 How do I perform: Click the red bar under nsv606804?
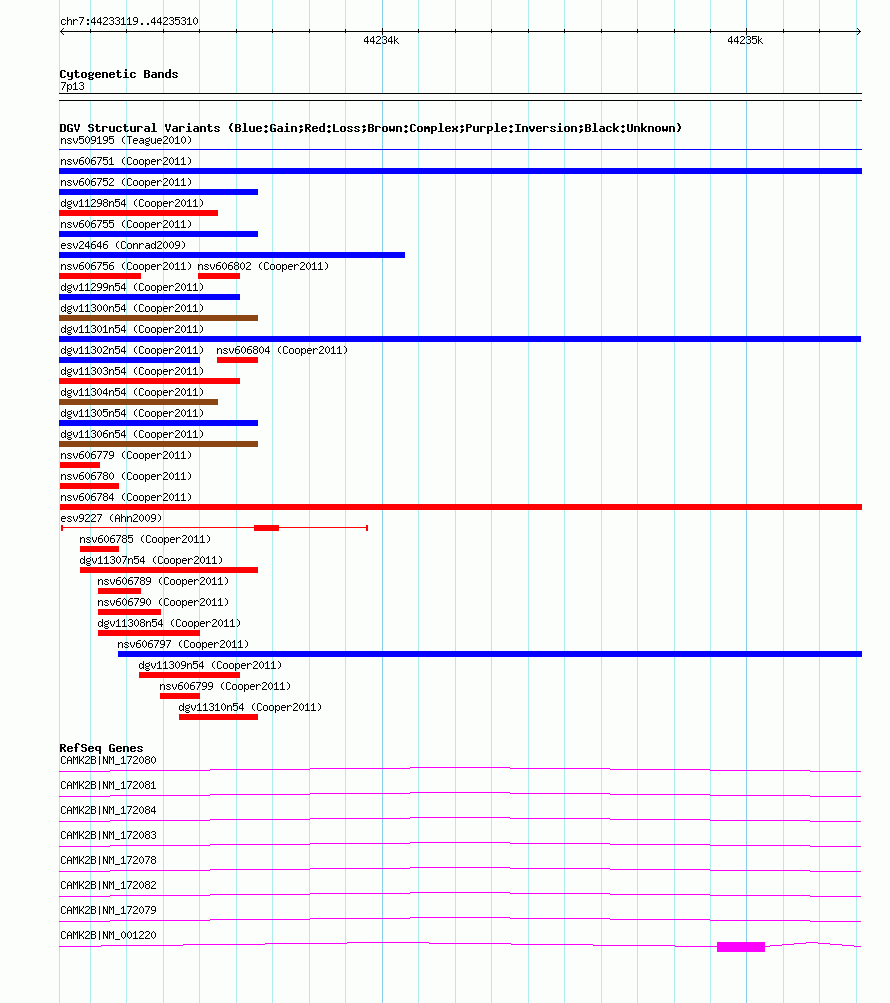click(x=237, y=360)
